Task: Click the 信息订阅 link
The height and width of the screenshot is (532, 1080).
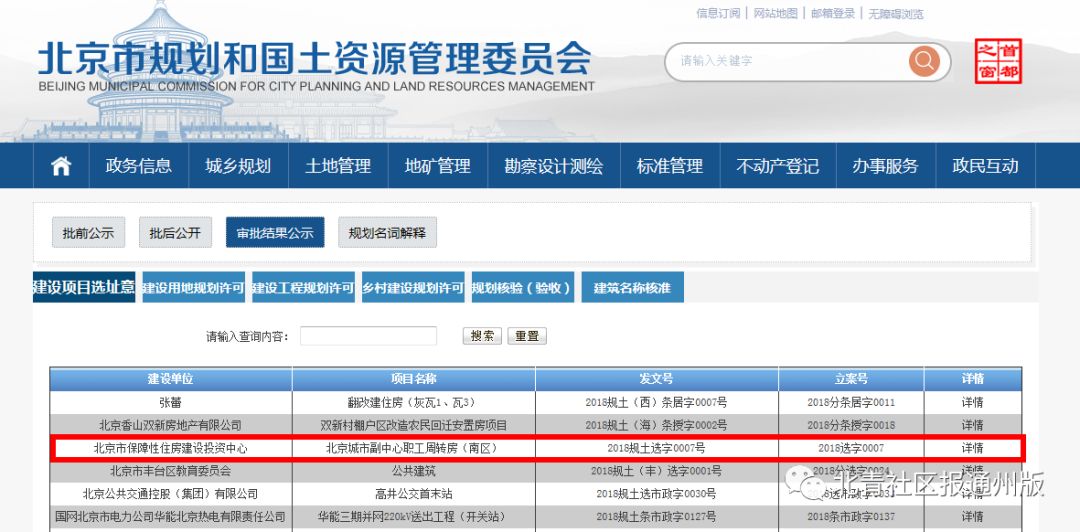Action: tap(718, 13)
